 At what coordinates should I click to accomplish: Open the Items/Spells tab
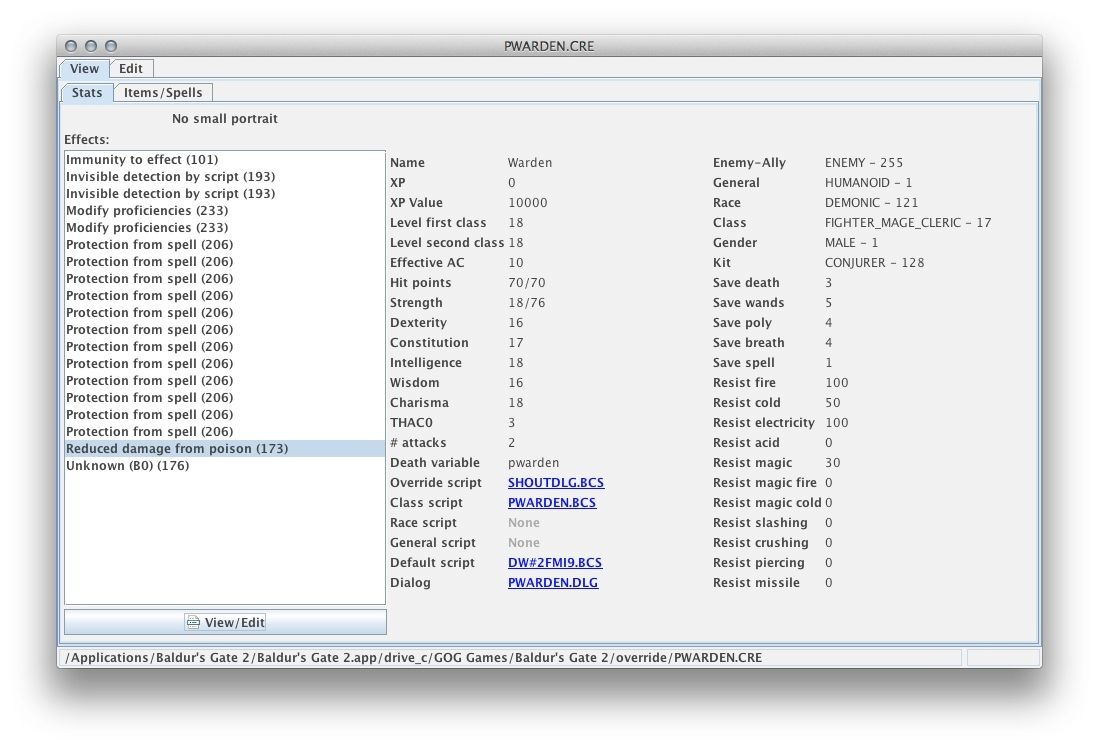pos(162,93)
